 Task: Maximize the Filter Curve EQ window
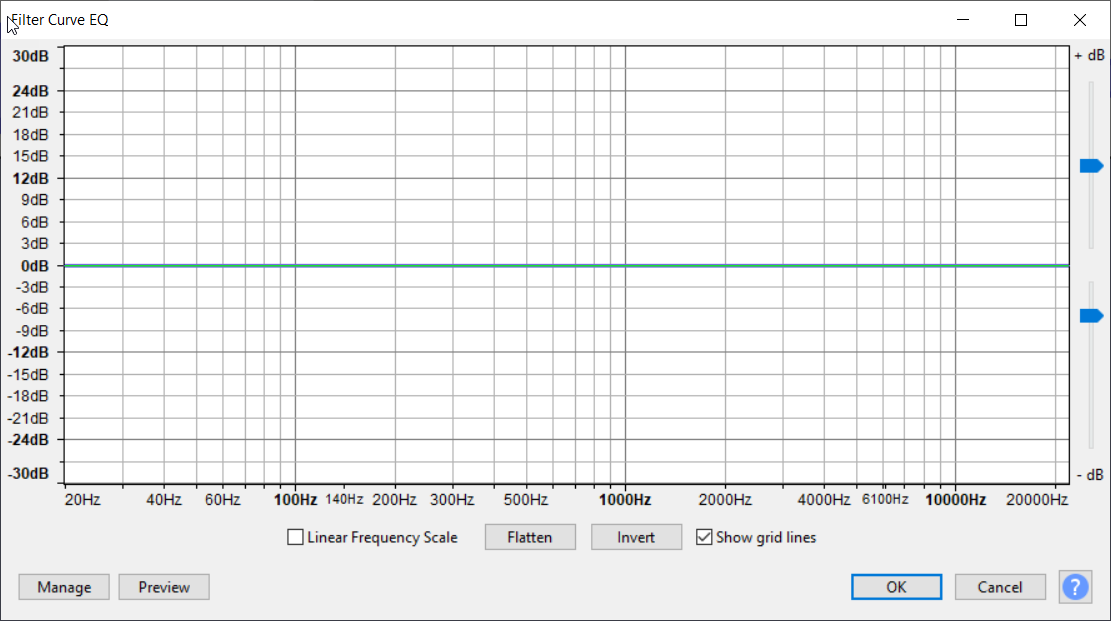[1021, 20]
